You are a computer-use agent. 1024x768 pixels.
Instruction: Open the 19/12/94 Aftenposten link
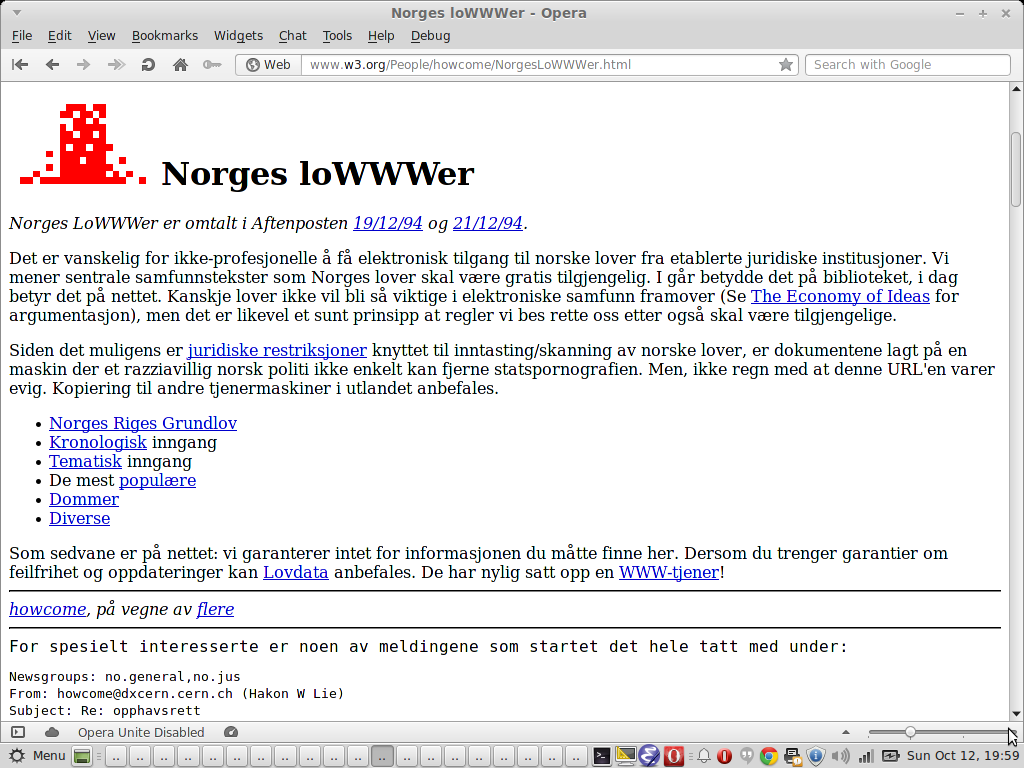click(x=388, y=223)
